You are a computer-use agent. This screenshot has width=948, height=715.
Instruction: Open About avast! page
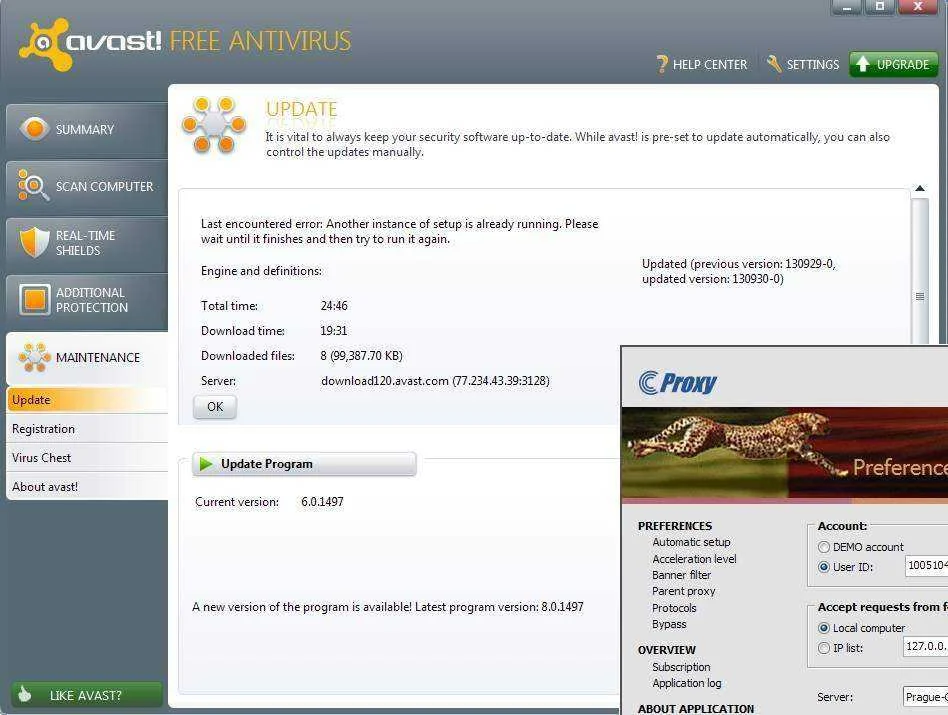[86, 487]
